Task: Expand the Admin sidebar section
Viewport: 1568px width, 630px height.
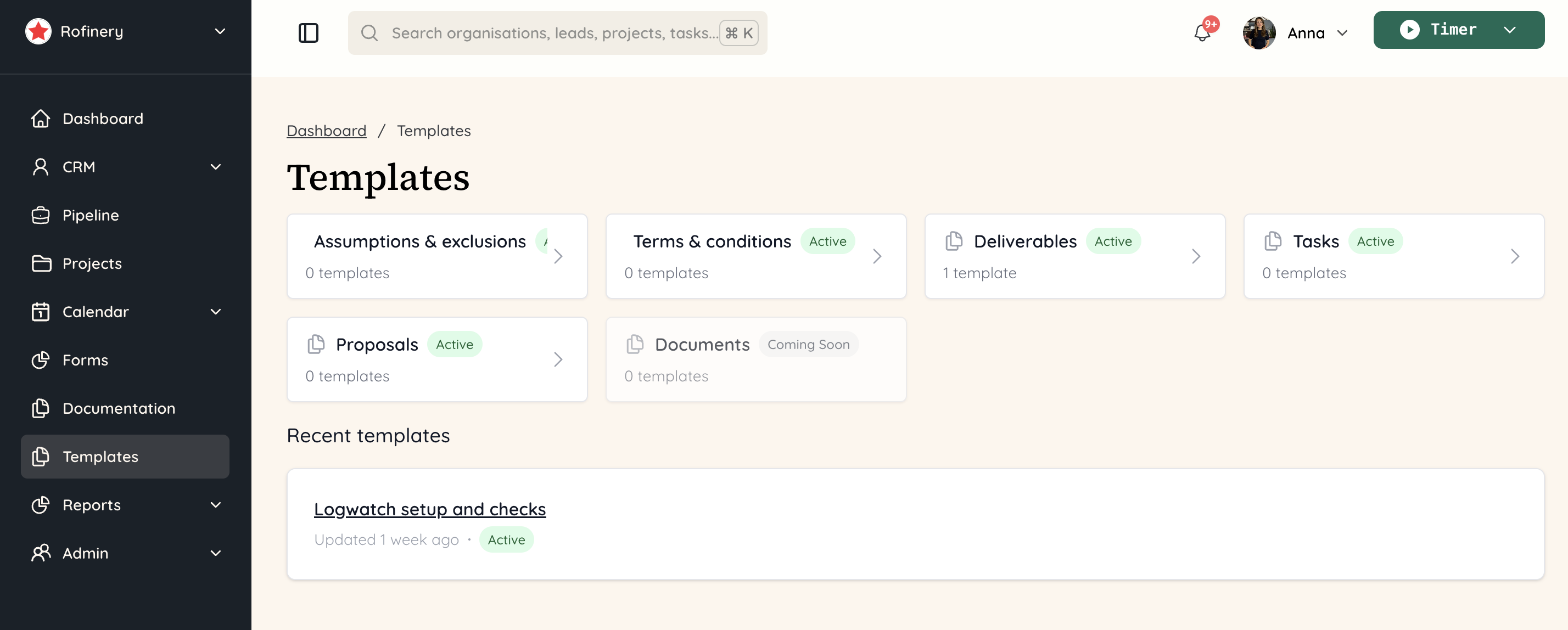Action: click(x=215, y=553)
